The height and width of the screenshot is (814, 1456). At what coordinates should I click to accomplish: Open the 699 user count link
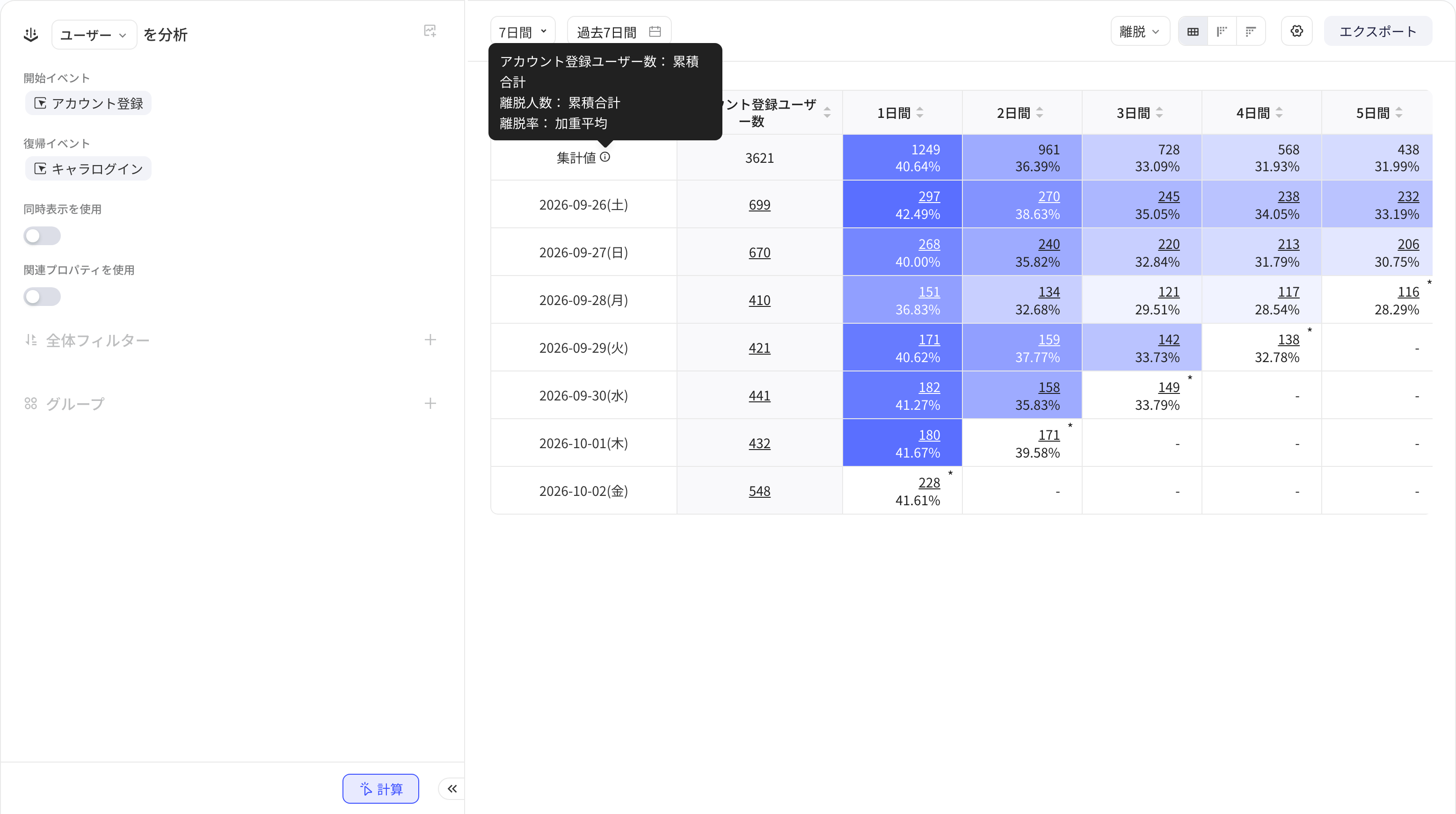pos(760,204)
